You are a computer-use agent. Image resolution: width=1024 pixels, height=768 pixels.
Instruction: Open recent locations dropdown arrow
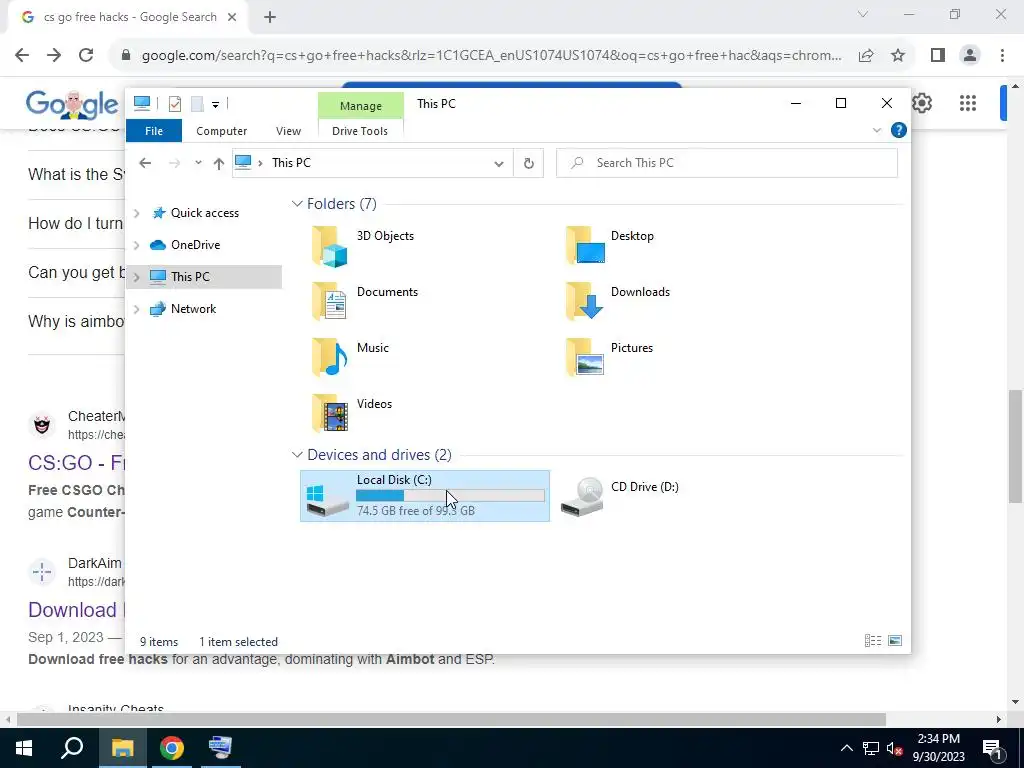[198, 163]
